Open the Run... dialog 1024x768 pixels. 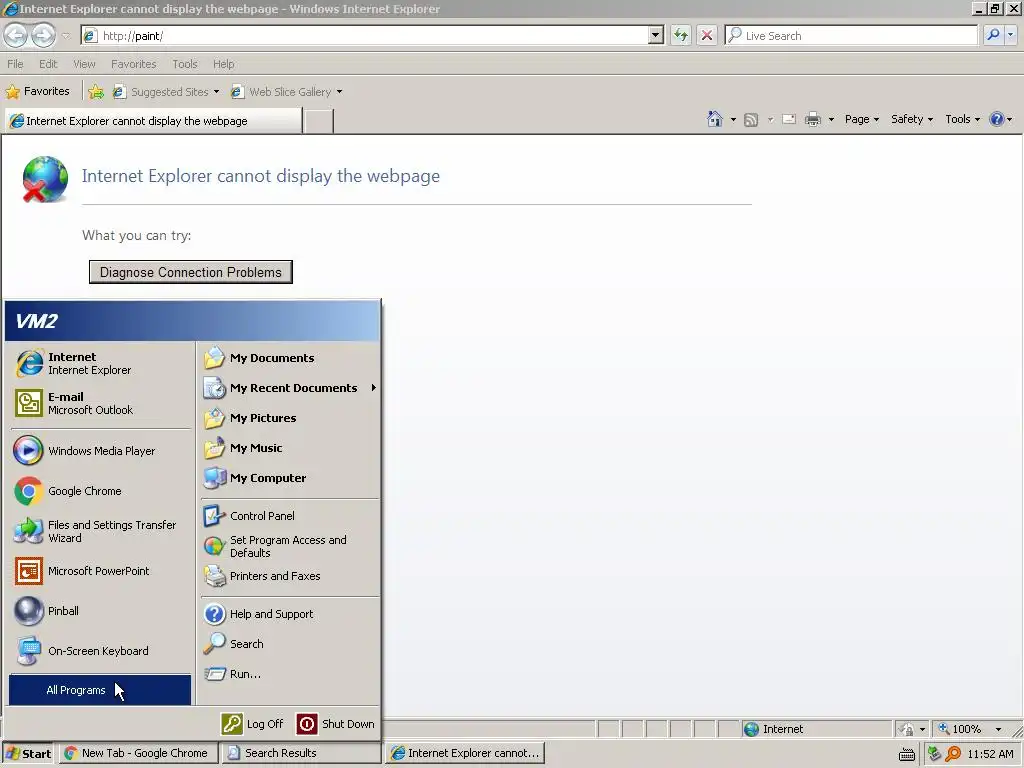click(x=289, y=674)
